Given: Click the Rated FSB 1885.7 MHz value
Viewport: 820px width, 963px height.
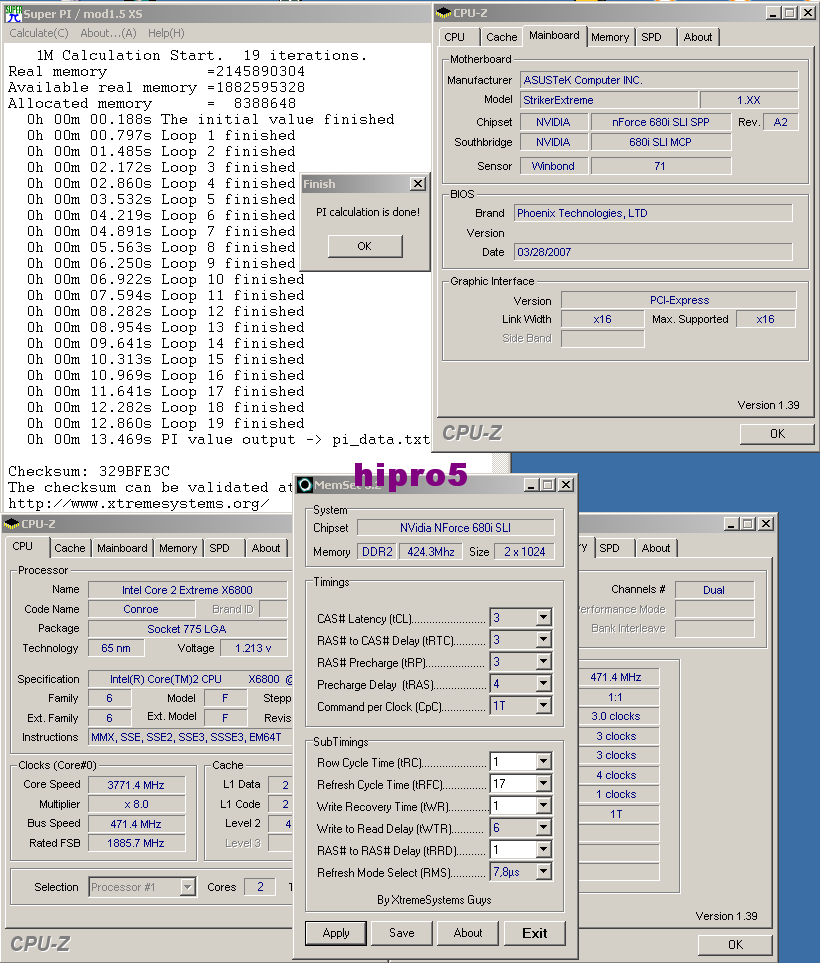Looking at the screenshot, I should 137,843.
